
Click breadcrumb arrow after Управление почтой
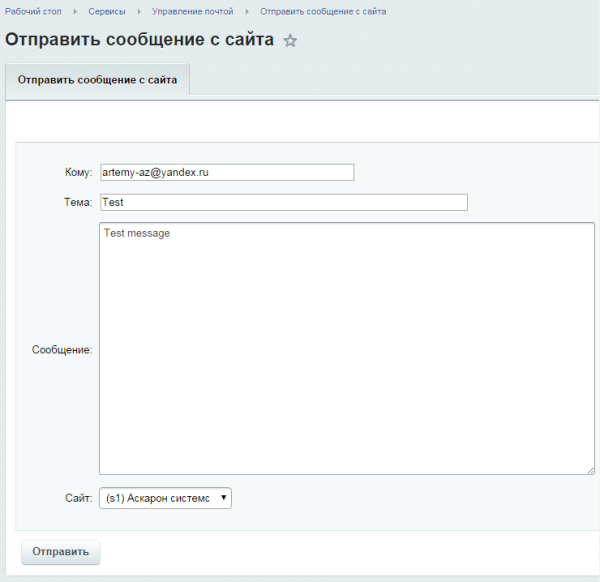pyautogui.click(x=247, y=11)
